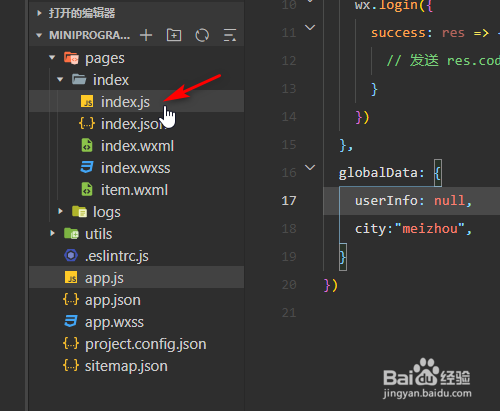Click the braces icon beside sitemap.json
This screenshot has height=411, width=500.
point(71,365)
